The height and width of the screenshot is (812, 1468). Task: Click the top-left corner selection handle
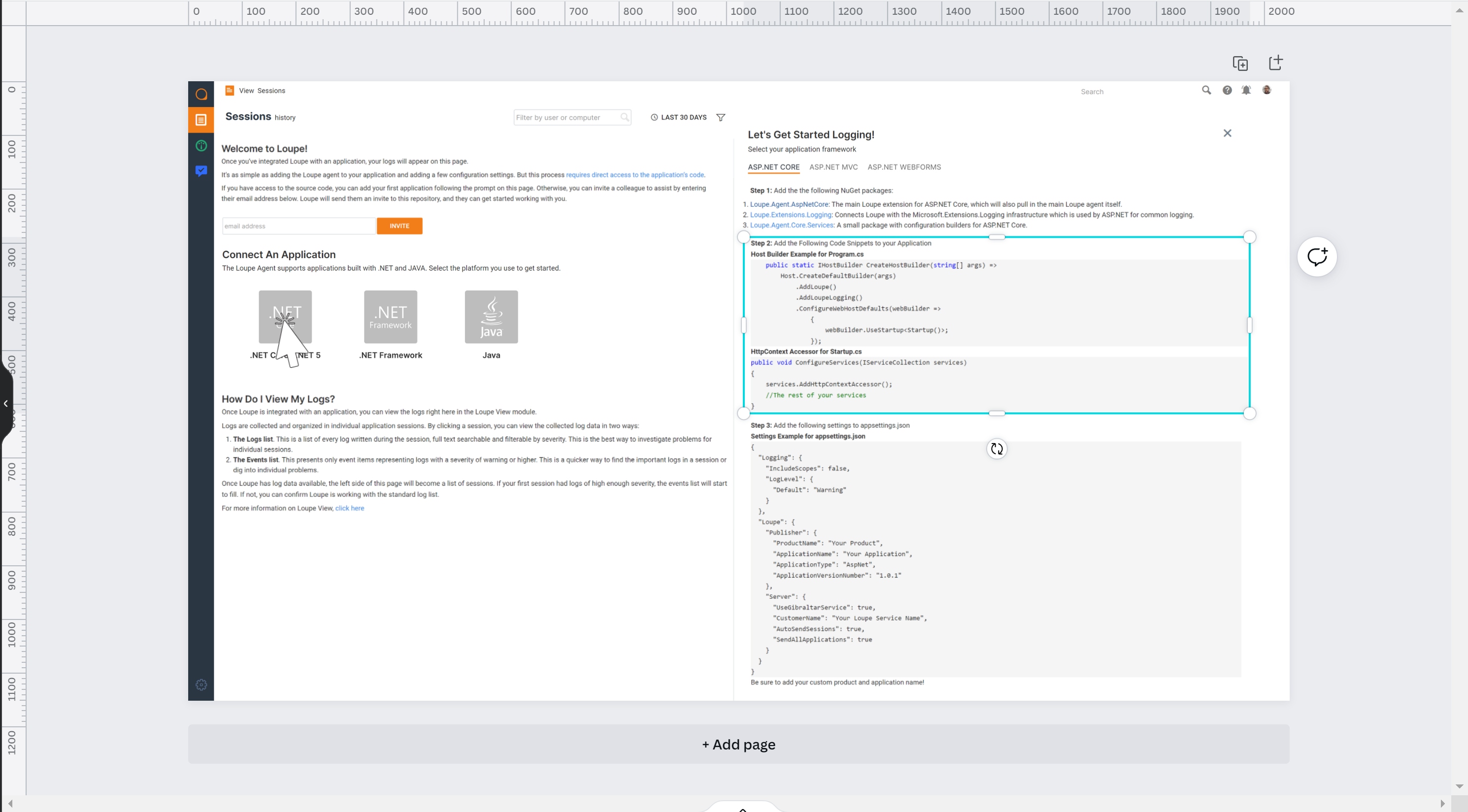pyautogui.click(x=744, y=237)
